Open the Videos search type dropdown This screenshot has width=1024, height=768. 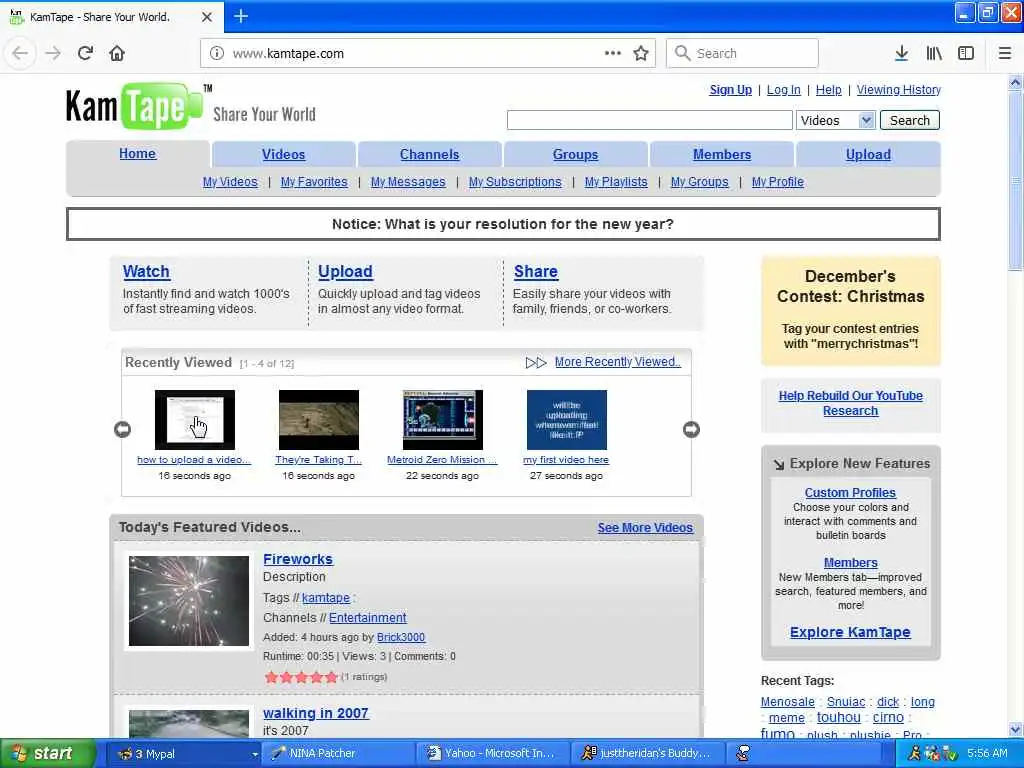[835, 120]
